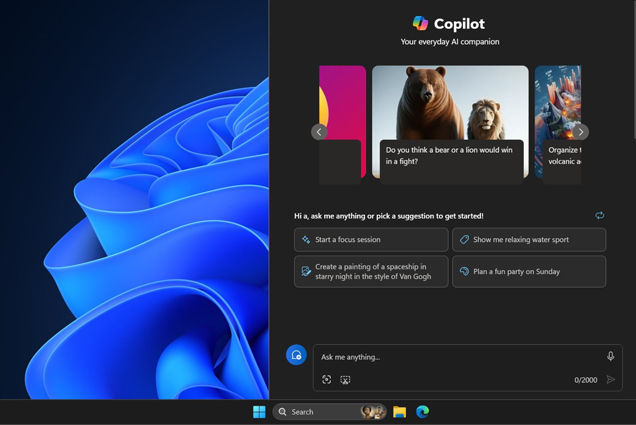Click the screenshot snip icon
This screenshot has height=425, width=636.
pos(345,380)
